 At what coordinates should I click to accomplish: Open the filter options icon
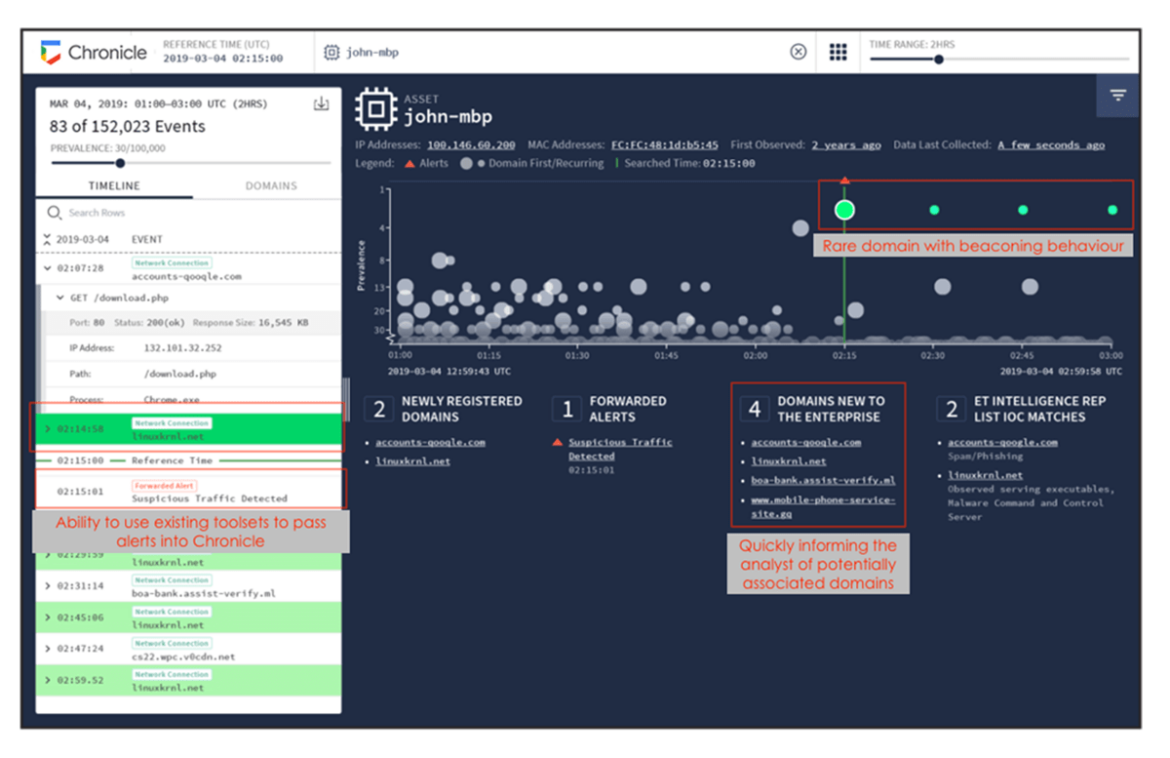click(x=1117, y=95)
